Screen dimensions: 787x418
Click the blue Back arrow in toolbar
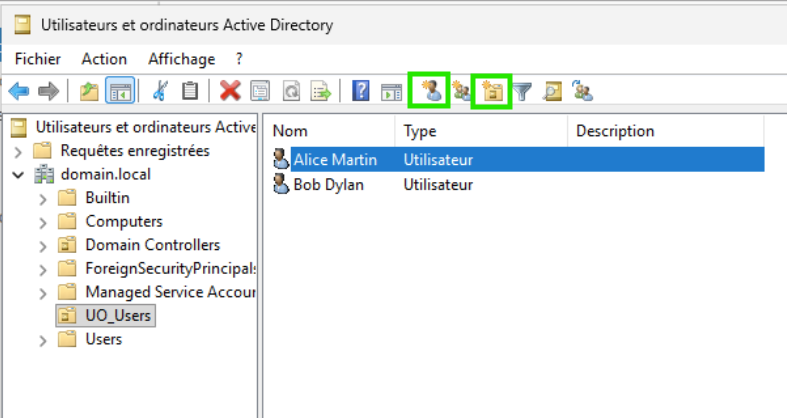(19, 92)
